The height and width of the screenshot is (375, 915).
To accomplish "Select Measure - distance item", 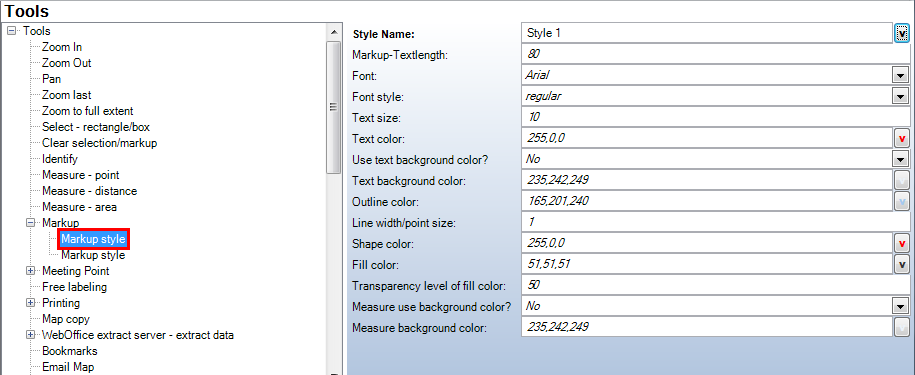I will [x=89, y=191].
